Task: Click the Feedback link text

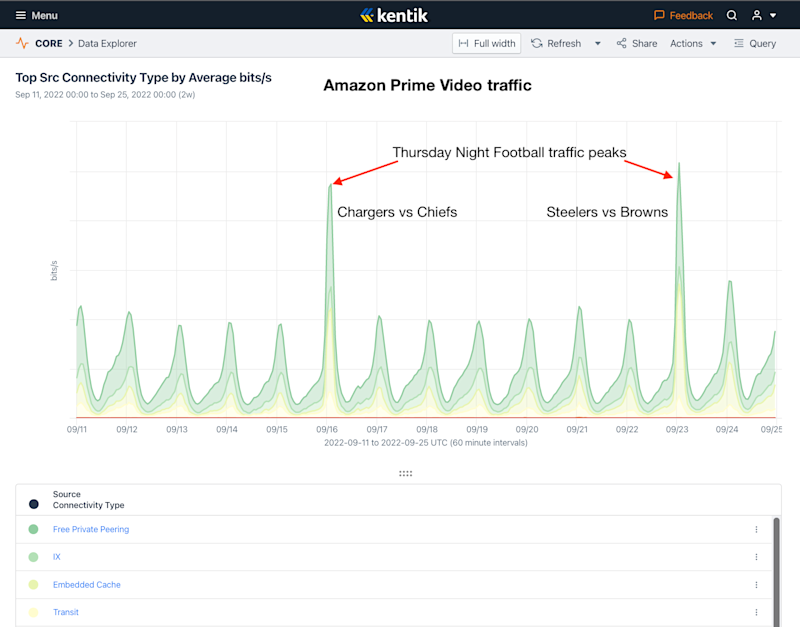Action: [x=691, y=15]
